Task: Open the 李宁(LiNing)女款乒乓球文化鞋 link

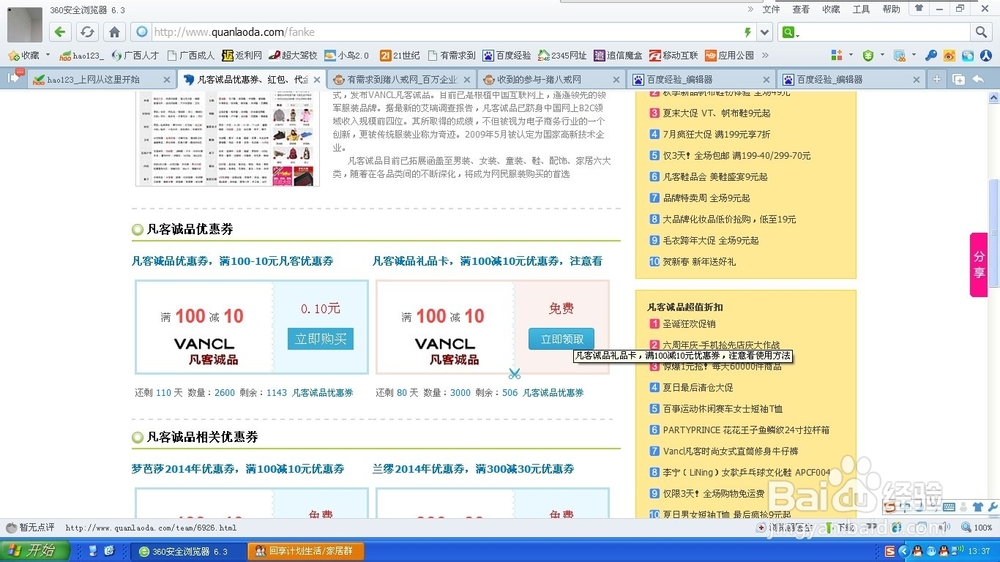Action: coord(746,473)
